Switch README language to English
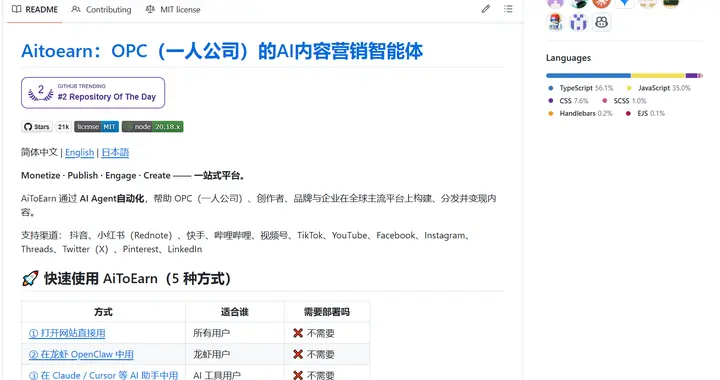The width and height of the screenshot is (720, 380). click(79, 152)
